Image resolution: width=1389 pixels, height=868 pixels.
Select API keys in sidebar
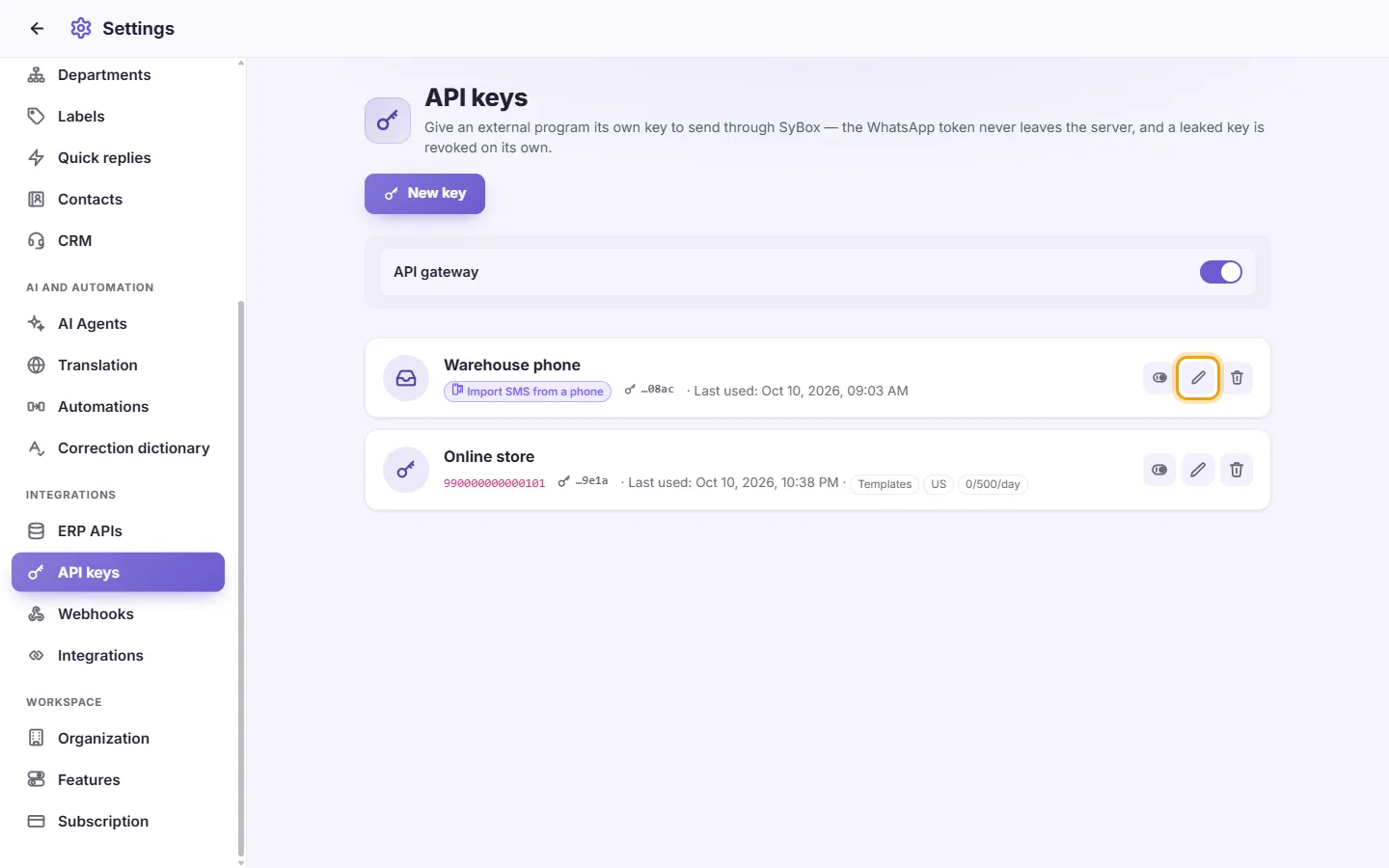click(x=118, y=573)
